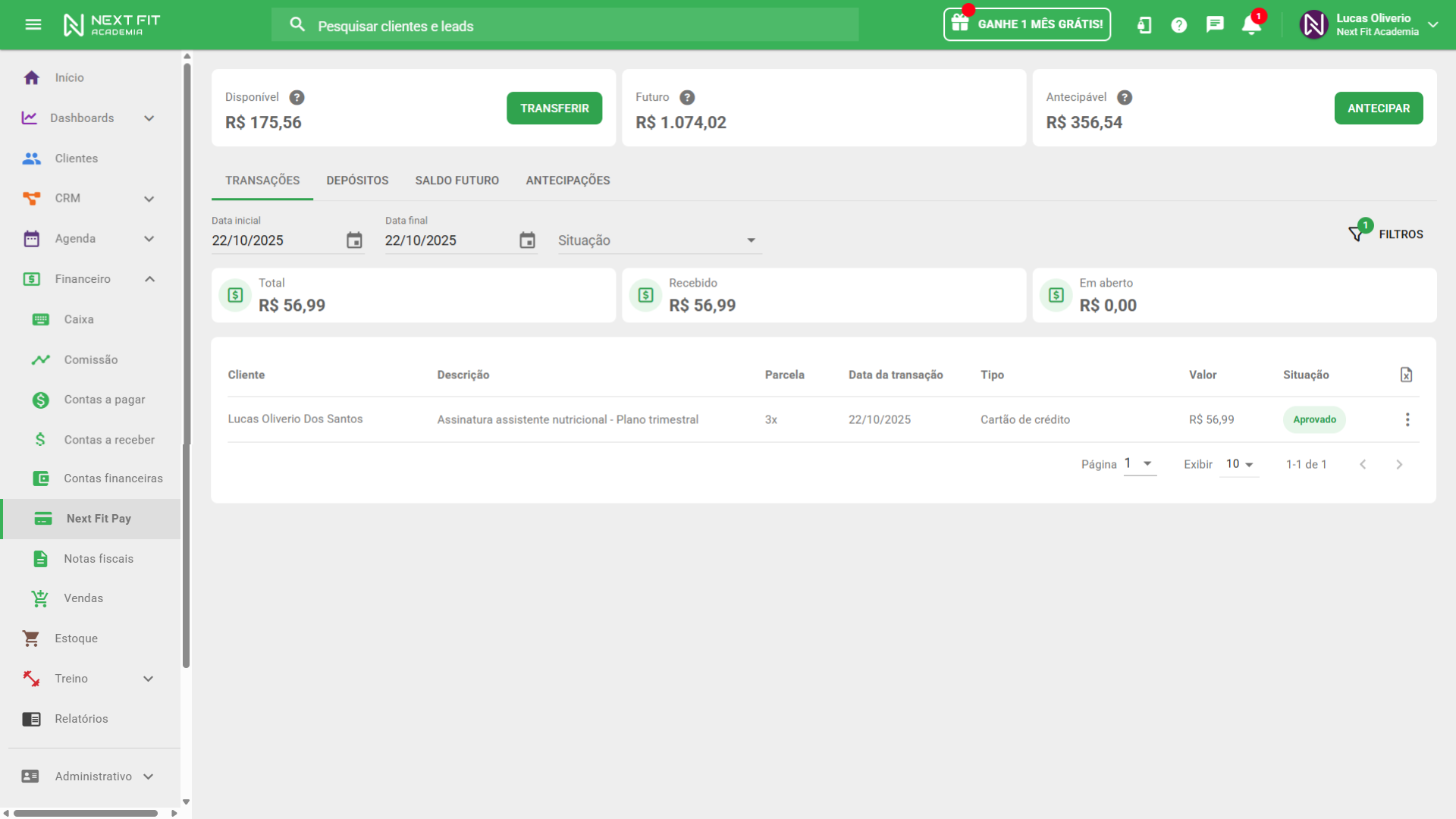
Task: Open the notifications bell icon
Action: [x=1251, y=25]
